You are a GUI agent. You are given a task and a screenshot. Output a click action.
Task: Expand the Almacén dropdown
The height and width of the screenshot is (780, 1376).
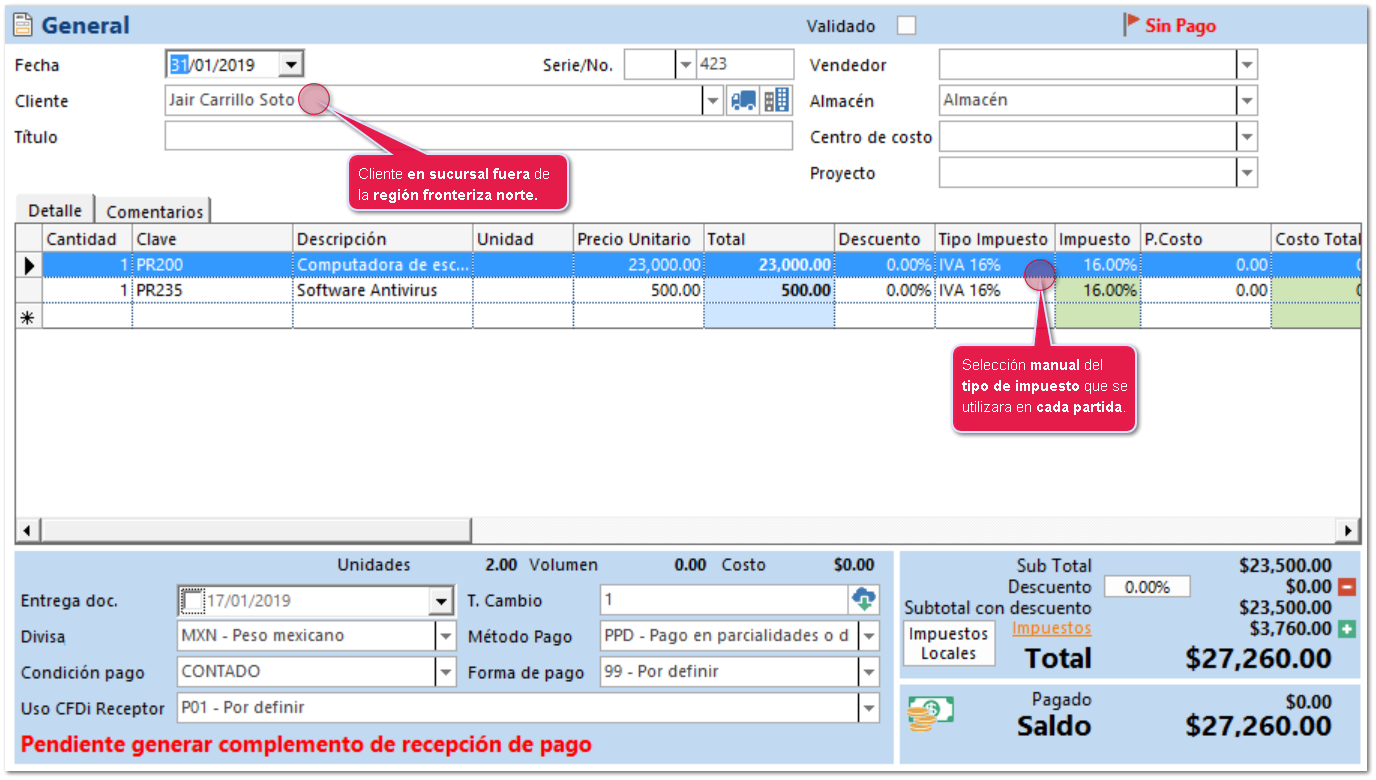coord(1247,101)
